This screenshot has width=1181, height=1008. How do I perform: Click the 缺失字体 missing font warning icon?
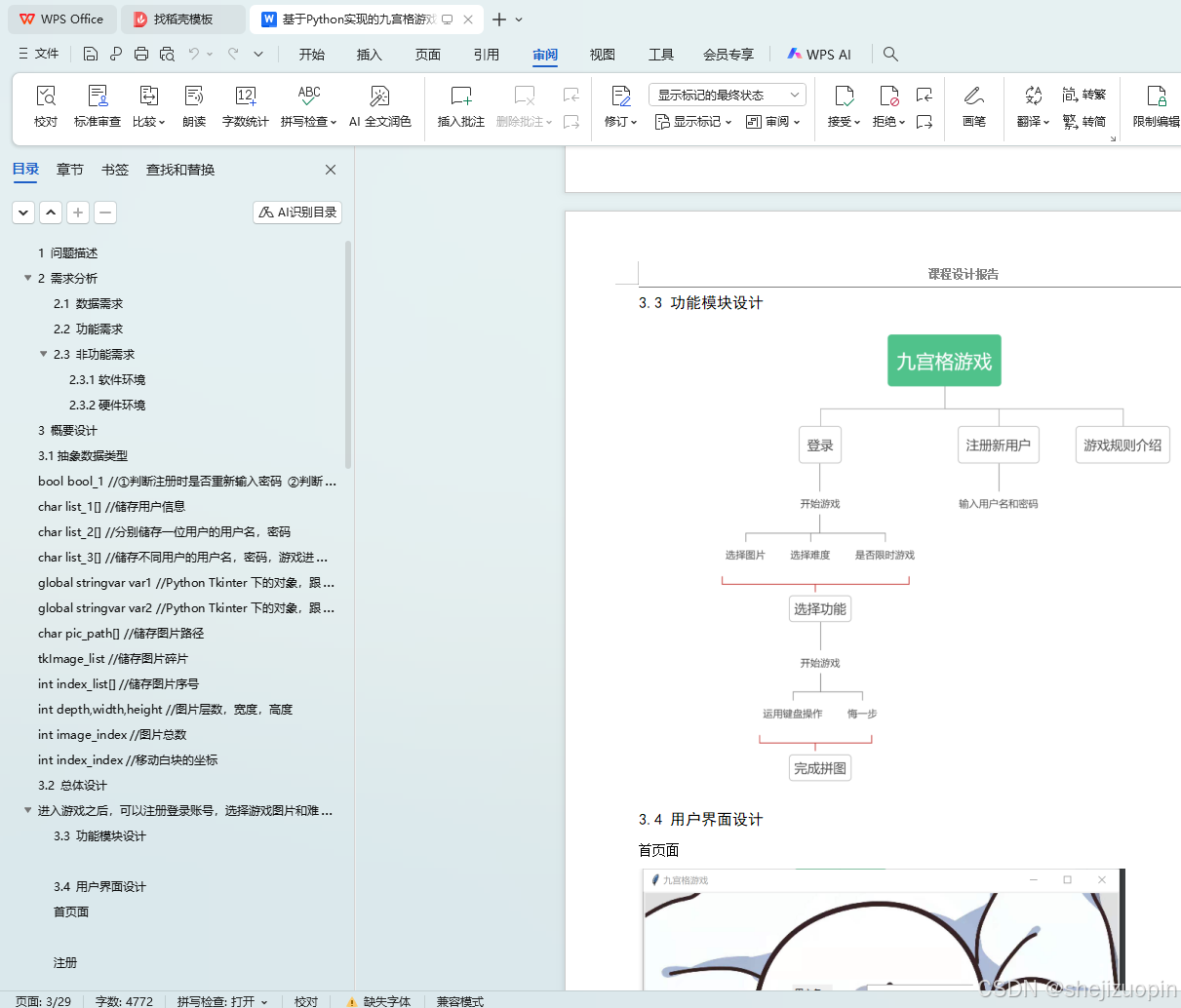point(352,1001)
